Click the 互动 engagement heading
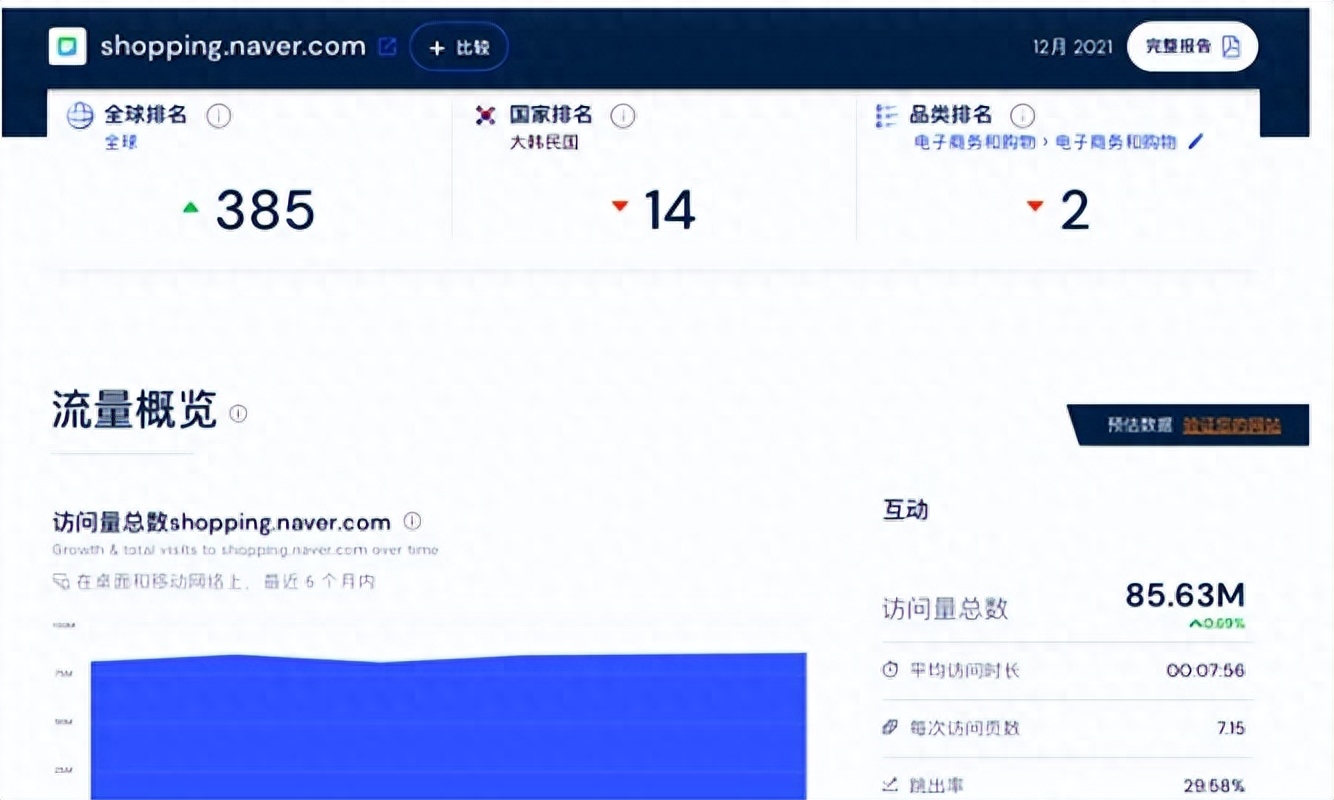Image resolution: width=1334 pixels, height=800 pixels. [x=905, y=510]
